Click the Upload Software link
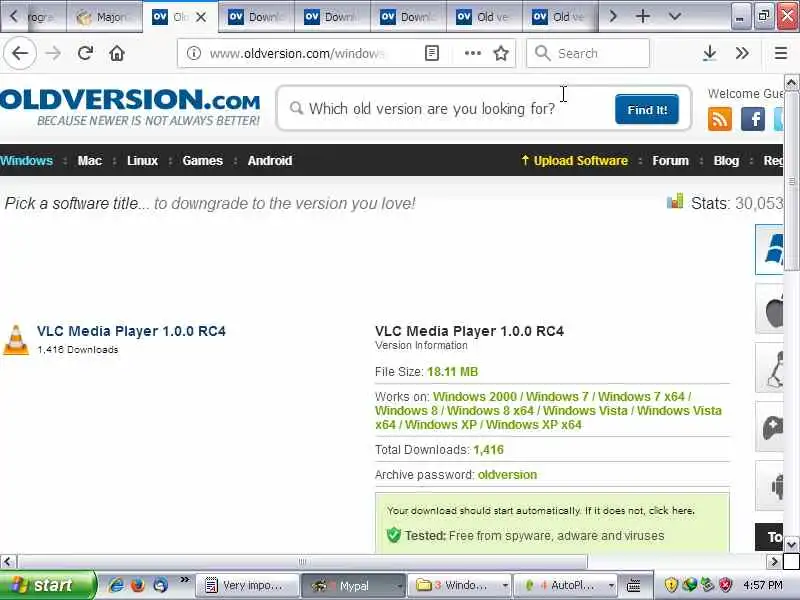Image resolution: width=800 pixels, height=600 pixels. pos(574,161)
